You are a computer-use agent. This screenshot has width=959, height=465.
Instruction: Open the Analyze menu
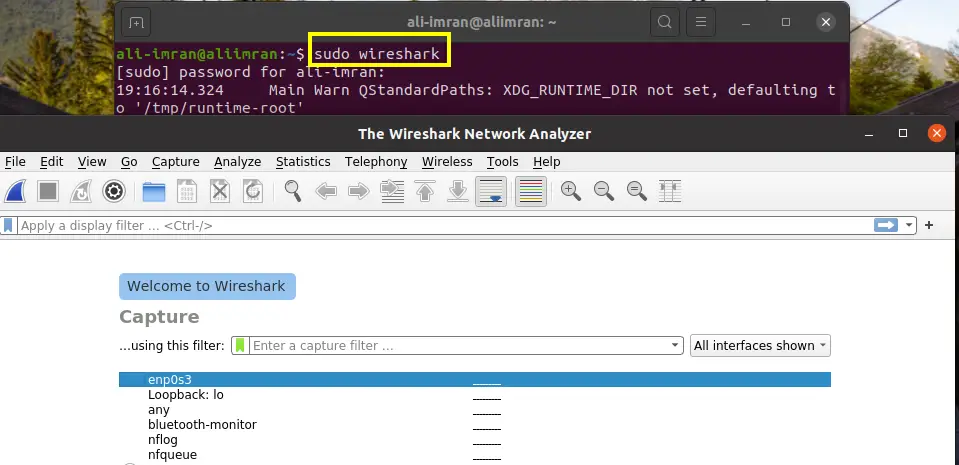237,162
